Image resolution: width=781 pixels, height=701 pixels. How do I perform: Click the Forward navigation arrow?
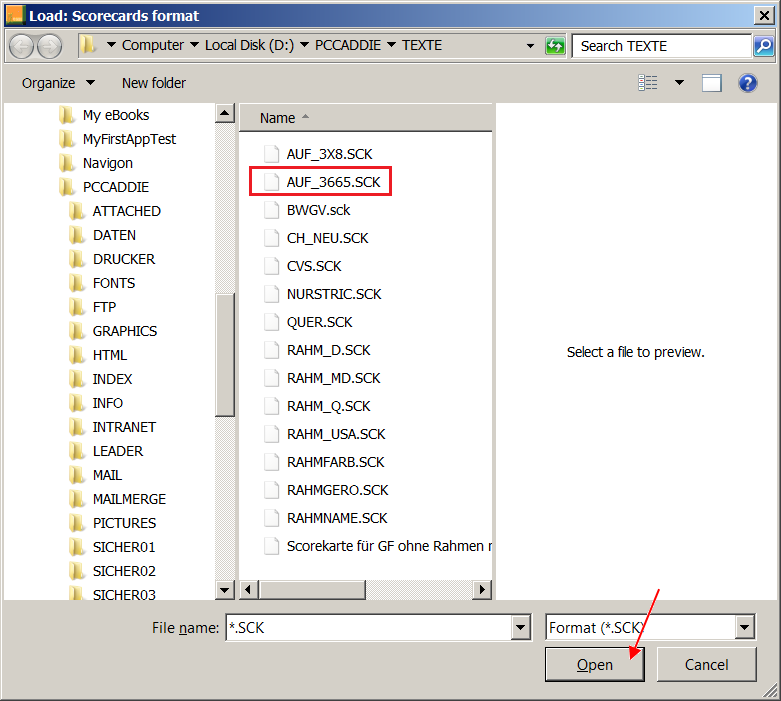pyautogui.click(x=50, y=46)
